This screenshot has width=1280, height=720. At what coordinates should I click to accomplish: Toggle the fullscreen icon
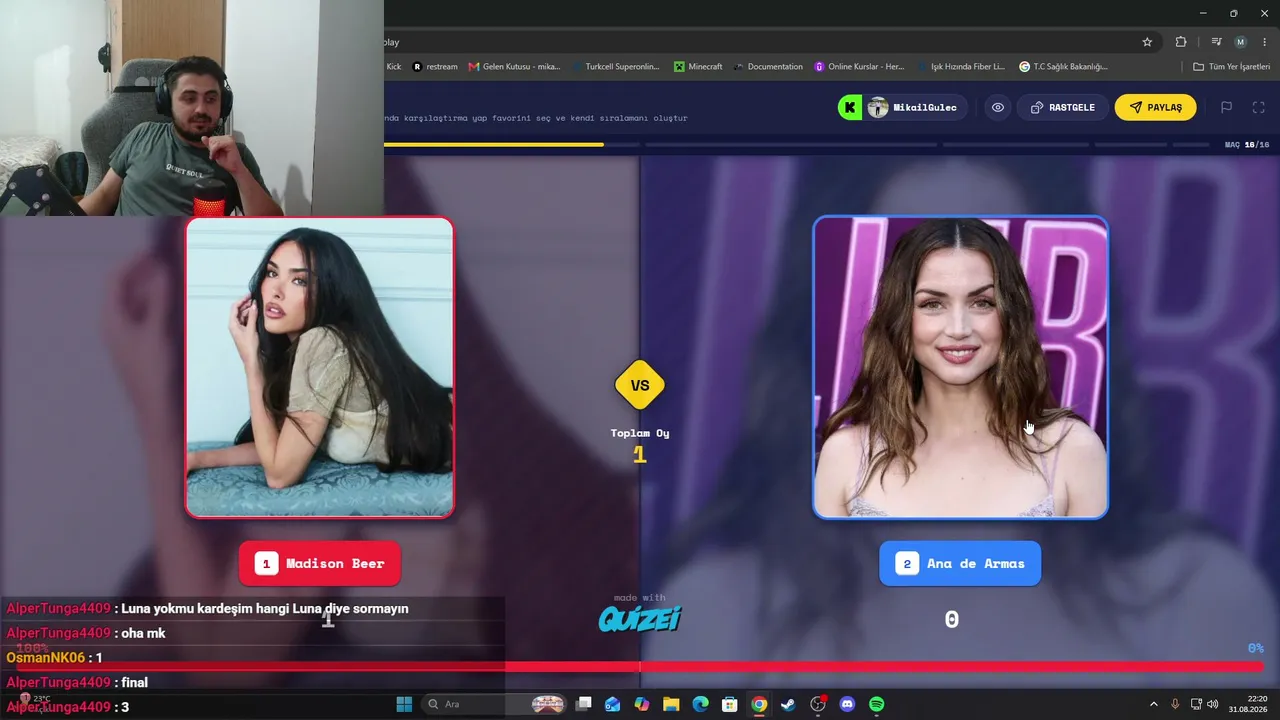[1259, 107]
